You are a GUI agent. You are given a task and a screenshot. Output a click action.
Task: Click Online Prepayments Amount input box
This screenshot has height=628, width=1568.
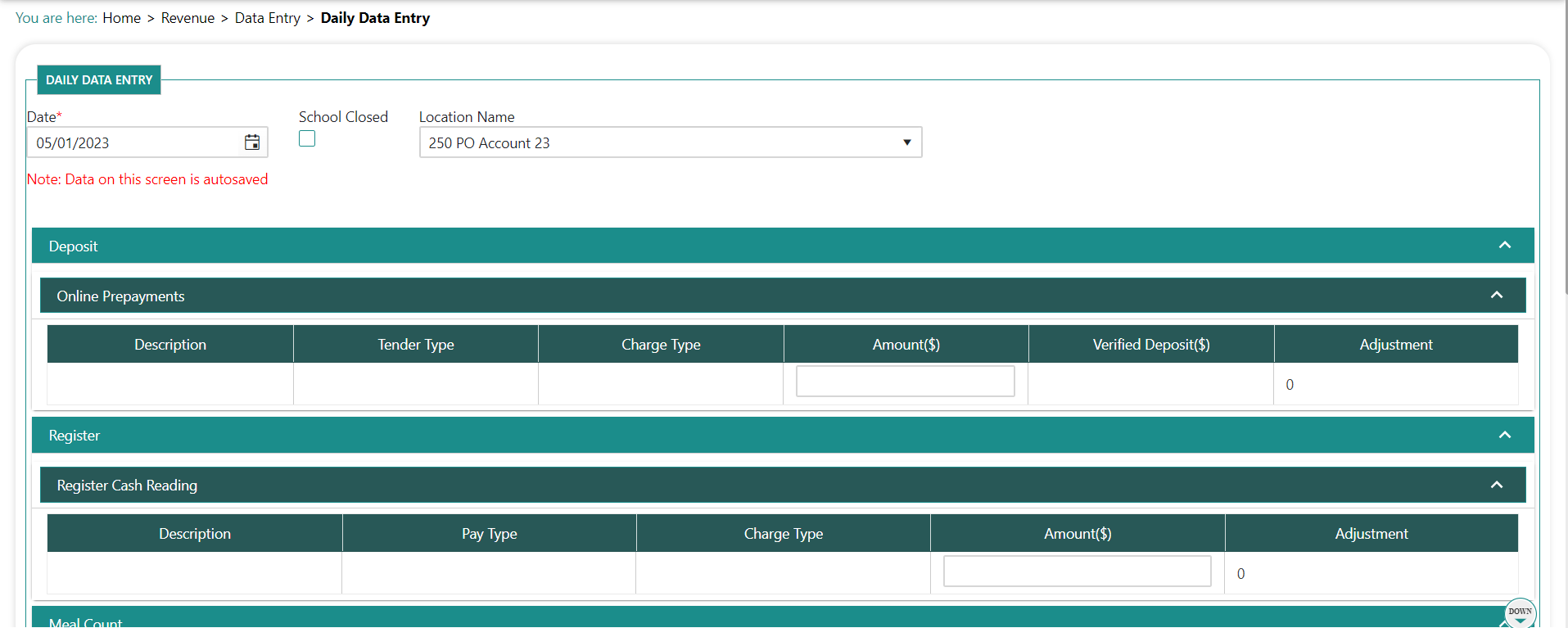tap(905, 382)
